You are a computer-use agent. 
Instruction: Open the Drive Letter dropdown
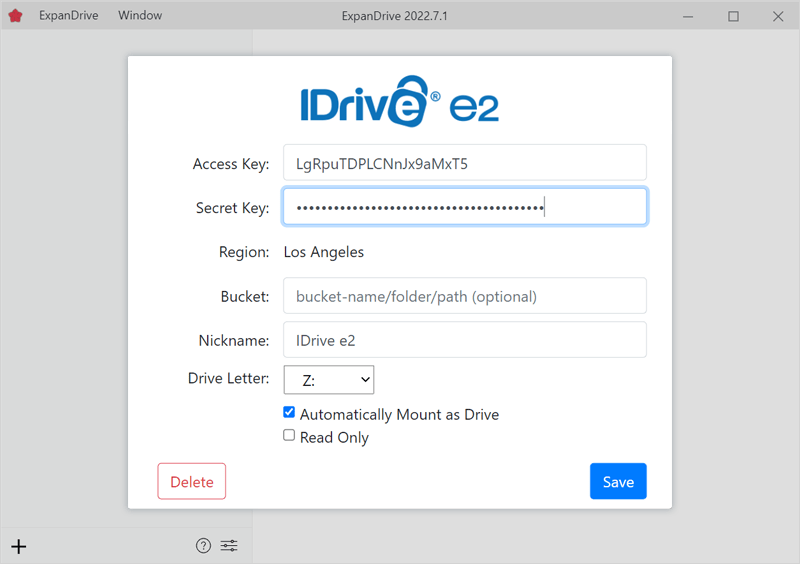tap(329, 380)
